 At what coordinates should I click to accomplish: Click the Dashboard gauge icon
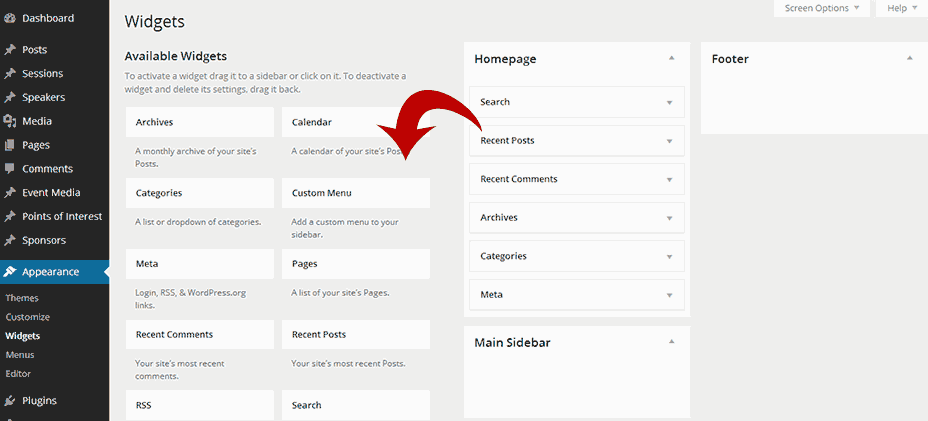pos(9,18)
